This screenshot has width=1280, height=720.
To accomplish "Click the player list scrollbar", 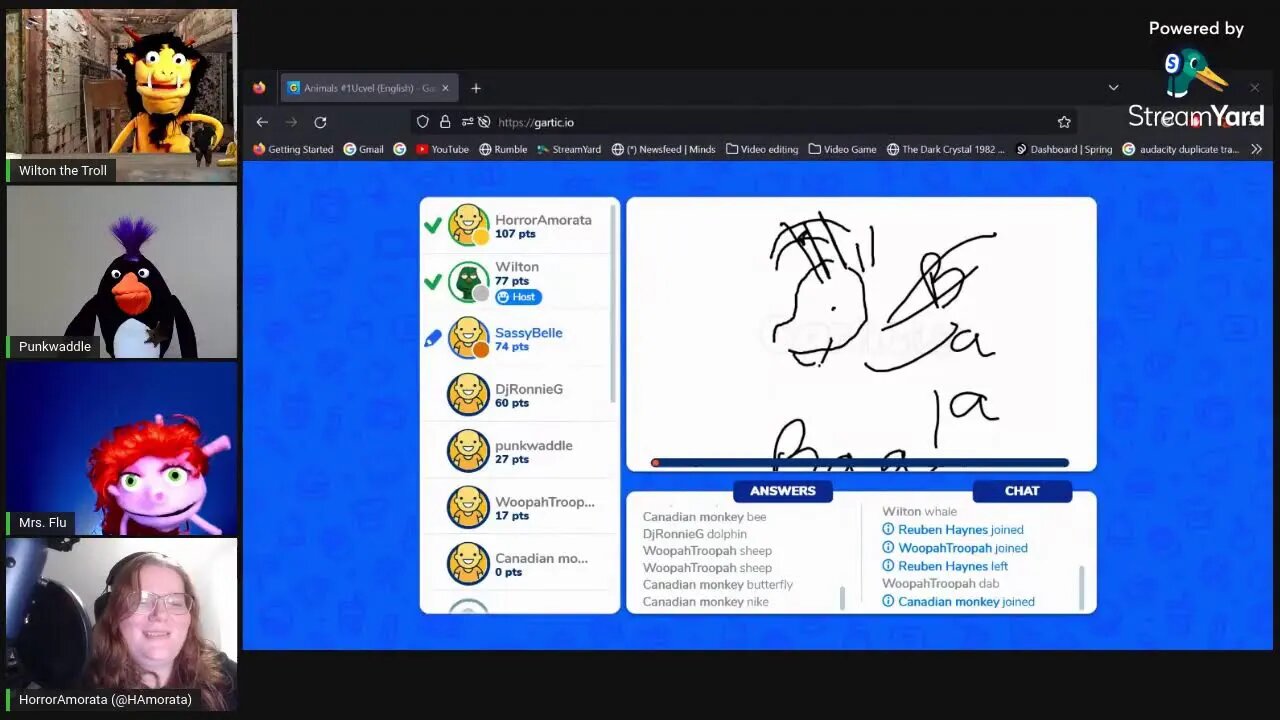I will click(613, 304).
